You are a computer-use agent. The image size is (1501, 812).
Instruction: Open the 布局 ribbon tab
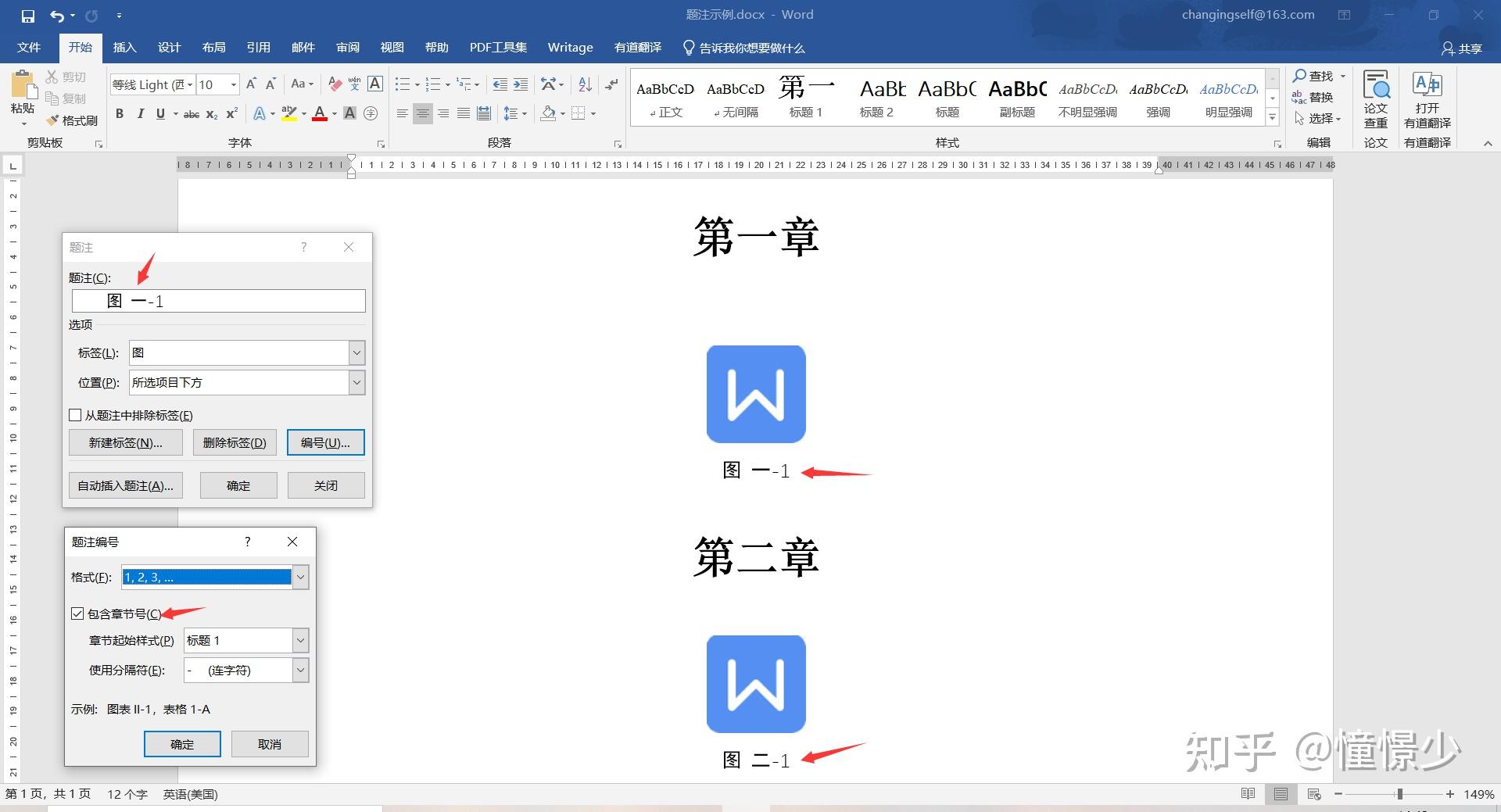213,48
